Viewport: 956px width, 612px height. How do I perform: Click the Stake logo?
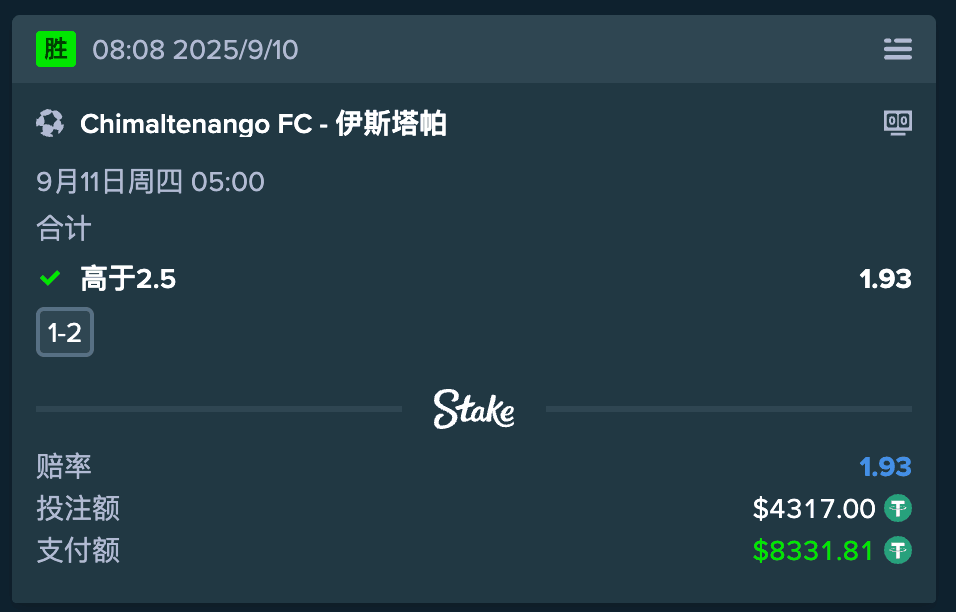[x=474, y=409]
